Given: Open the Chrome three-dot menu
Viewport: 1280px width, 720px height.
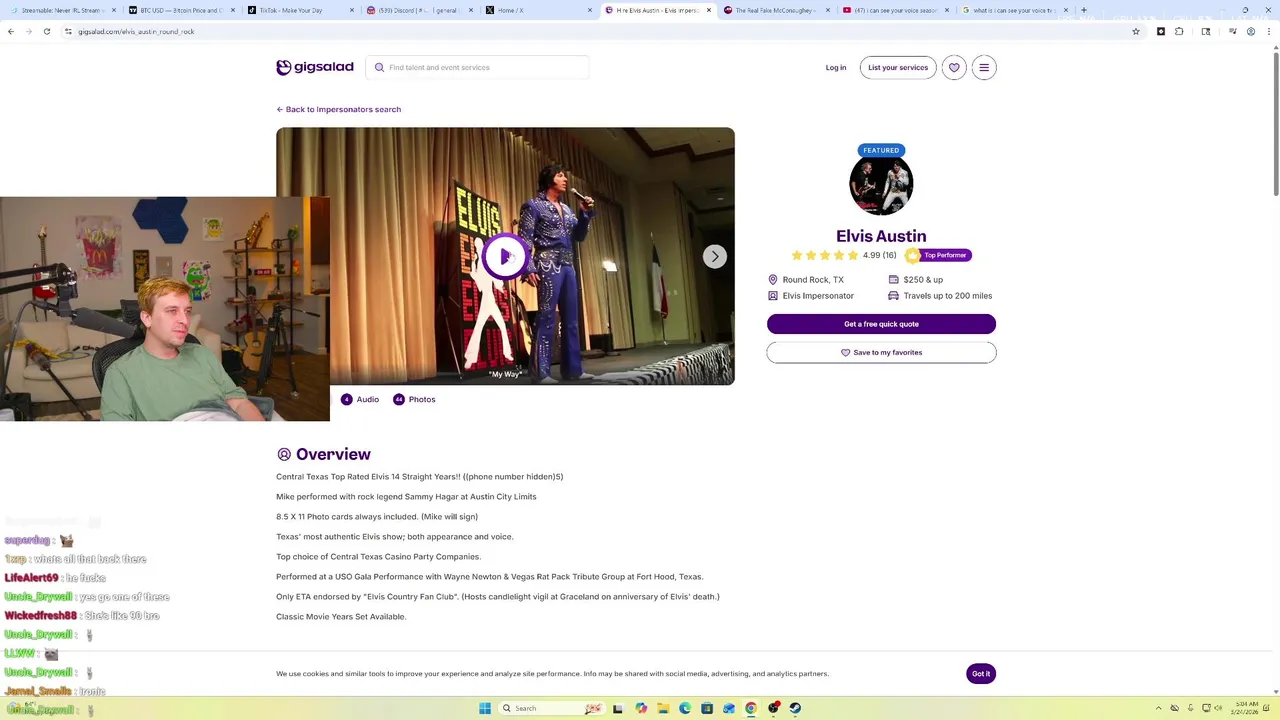Looking at the screenshot, I should point(1271,31).
